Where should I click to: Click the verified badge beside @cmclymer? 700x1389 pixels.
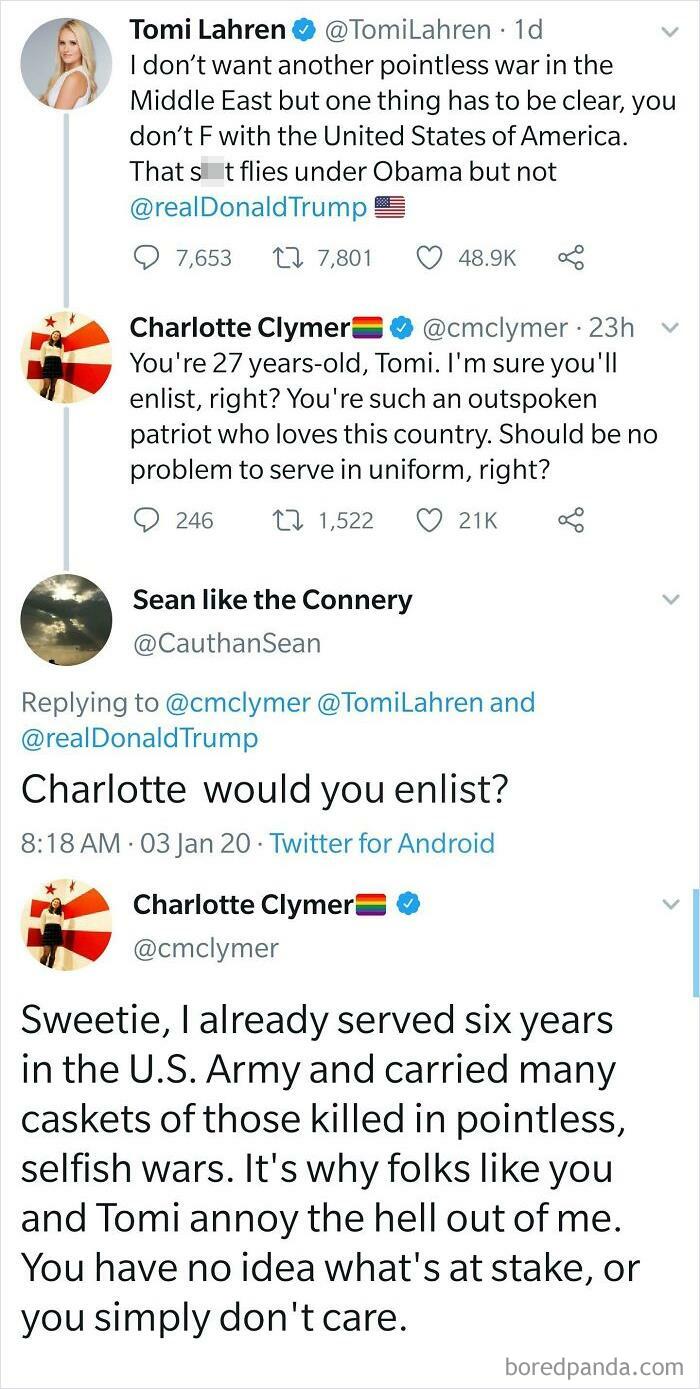[401, 326]
